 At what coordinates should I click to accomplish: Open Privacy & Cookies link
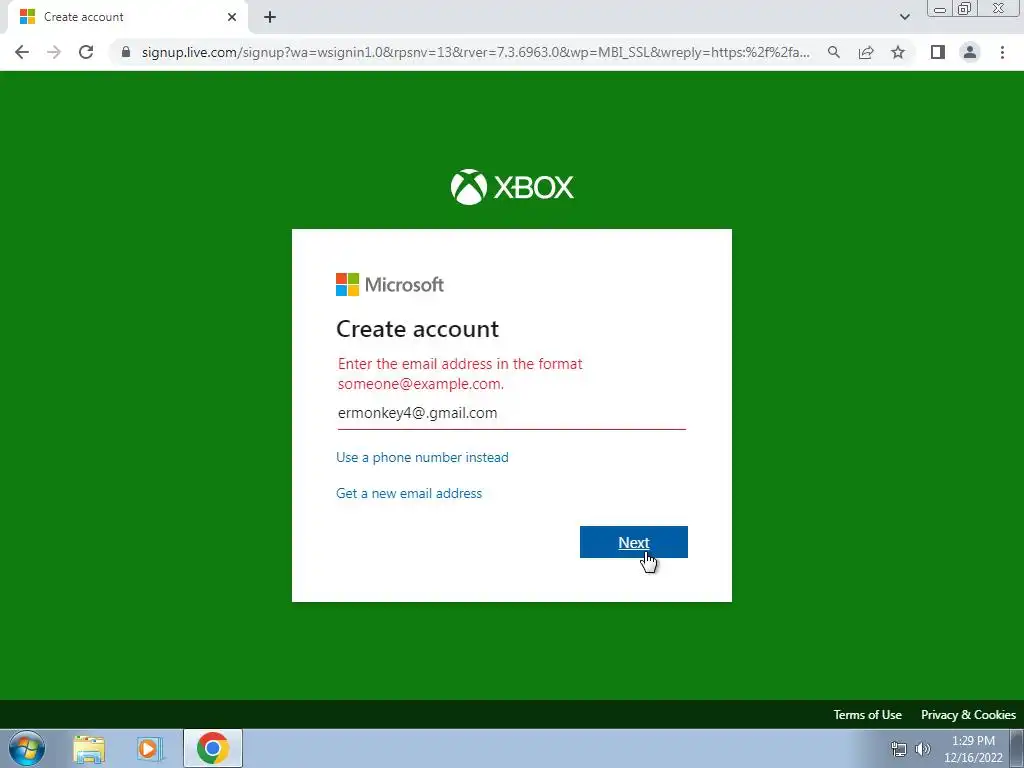[x=968, y=714]
